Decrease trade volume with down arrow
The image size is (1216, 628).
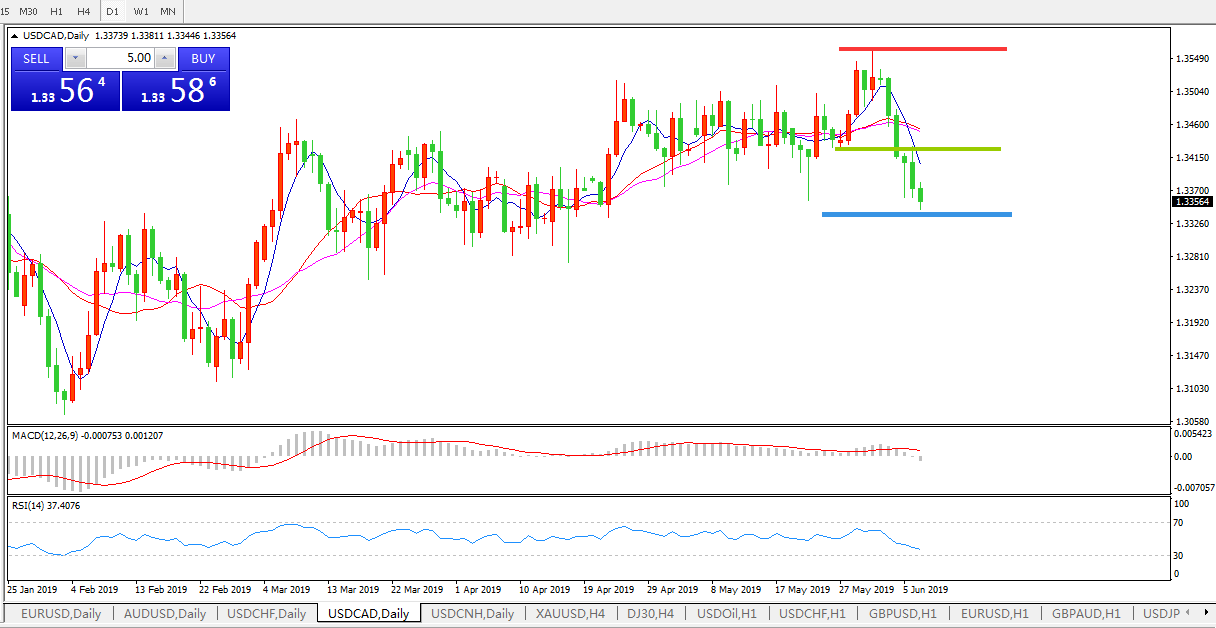tap(76, 59)
